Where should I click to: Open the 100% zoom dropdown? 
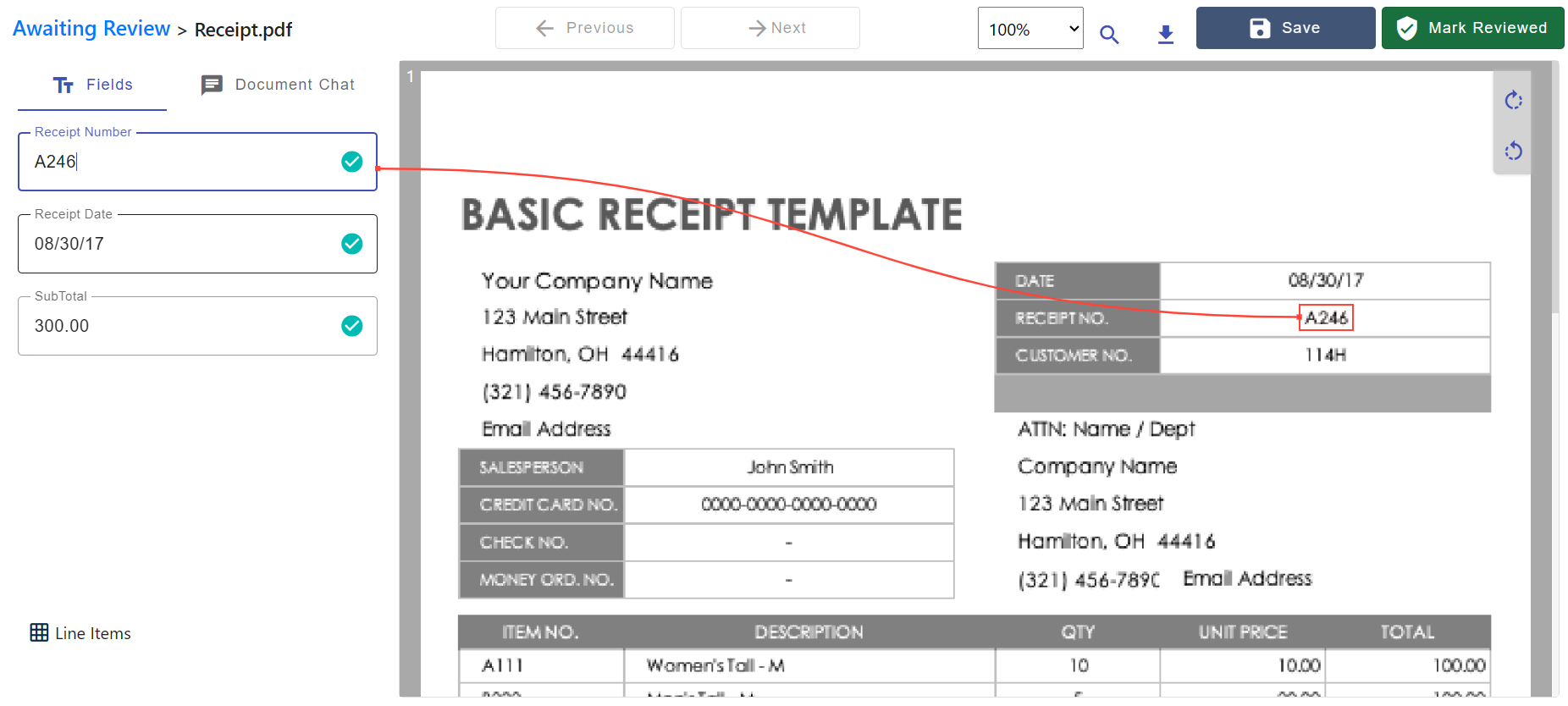1030,29
